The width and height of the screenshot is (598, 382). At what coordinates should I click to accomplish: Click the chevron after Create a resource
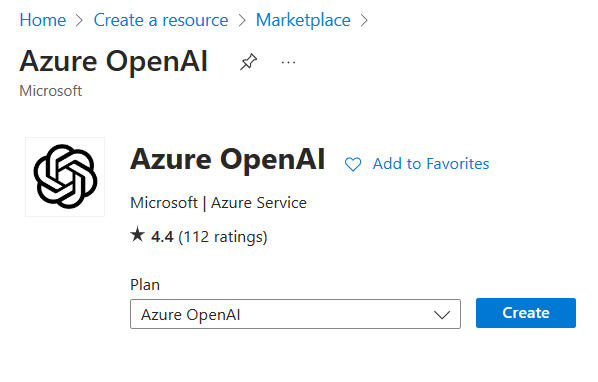pos(242,21)
